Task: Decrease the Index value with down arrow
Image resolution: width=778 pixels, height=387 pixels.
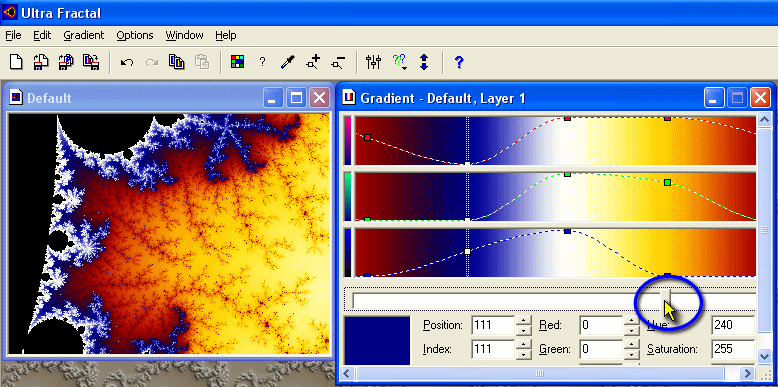Action: 523,354
